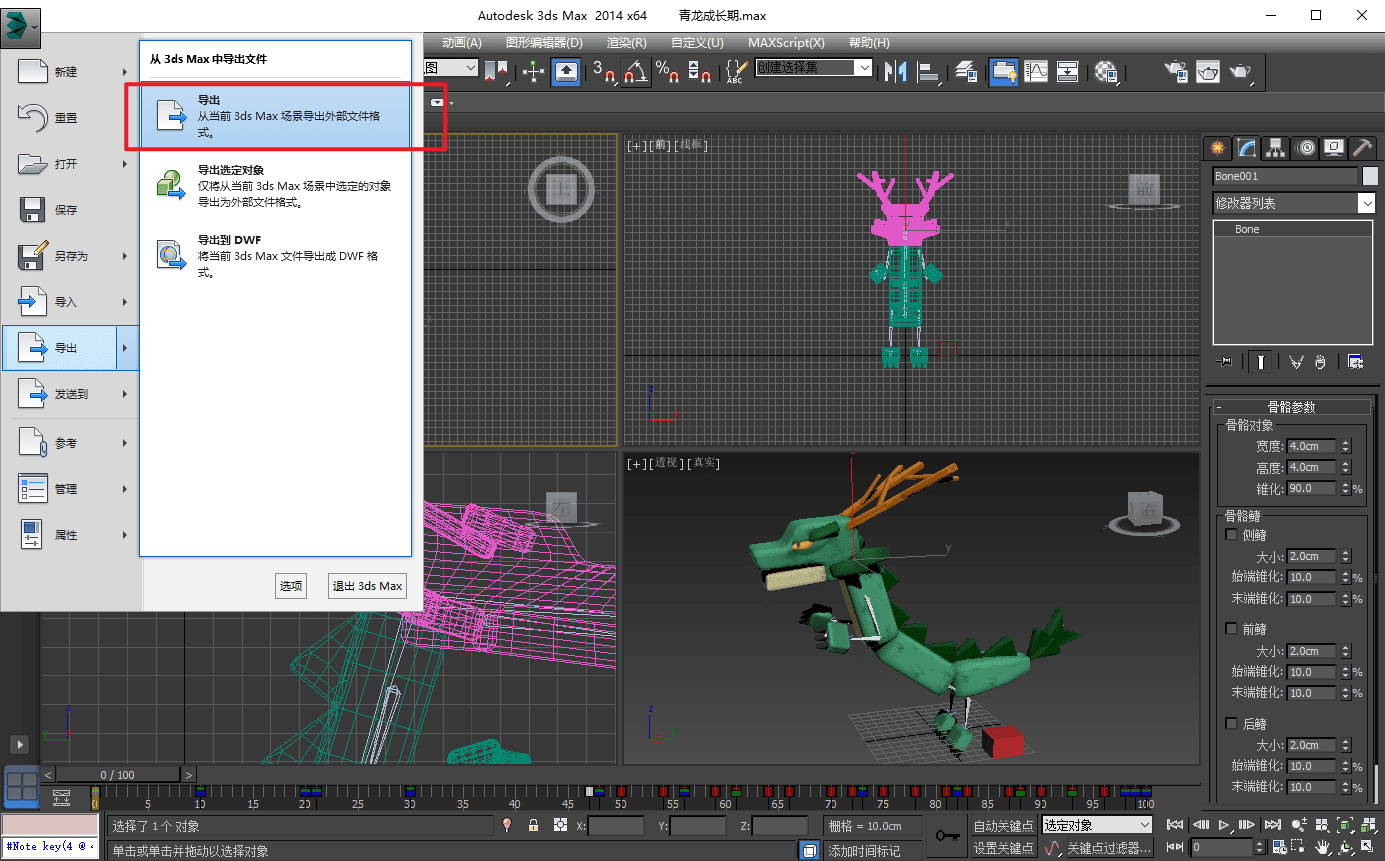Screen dimensions: 1385x861
Task: Open the 打开 application menu item
Action: [69, 164]
